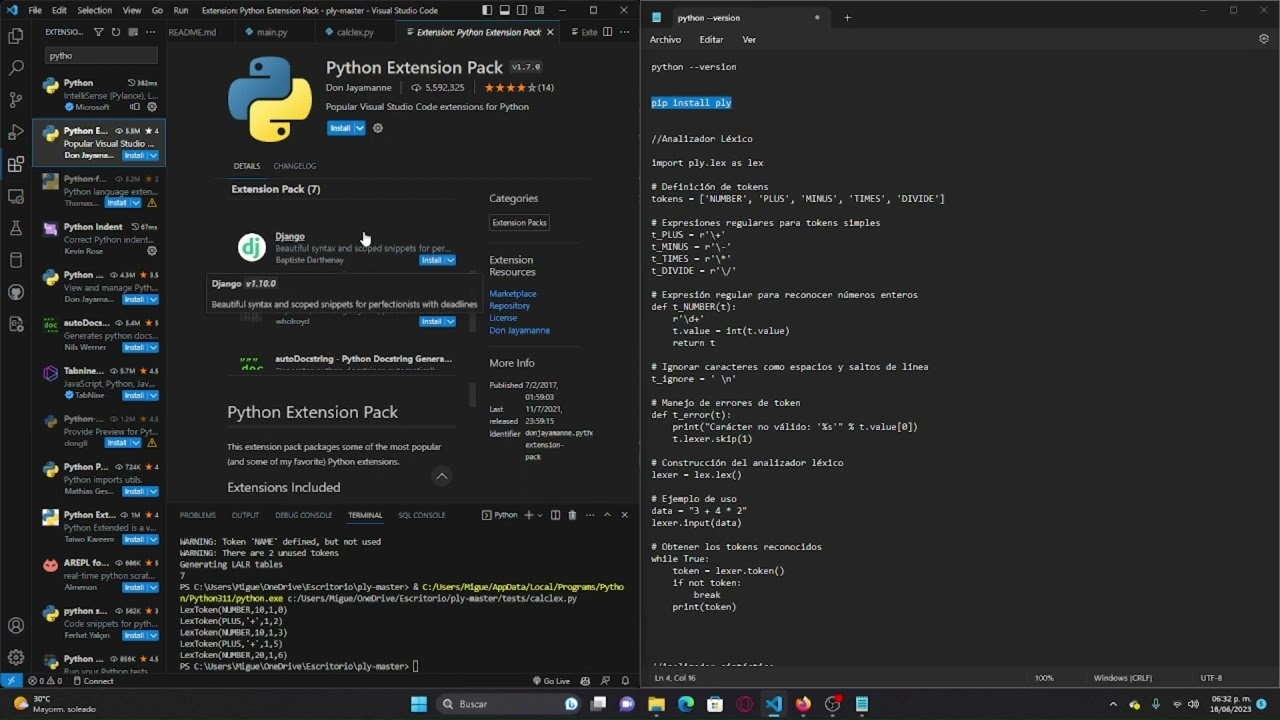Open Microsoft Edge from taskbar
1280x720 pixels.
(686, 704)
